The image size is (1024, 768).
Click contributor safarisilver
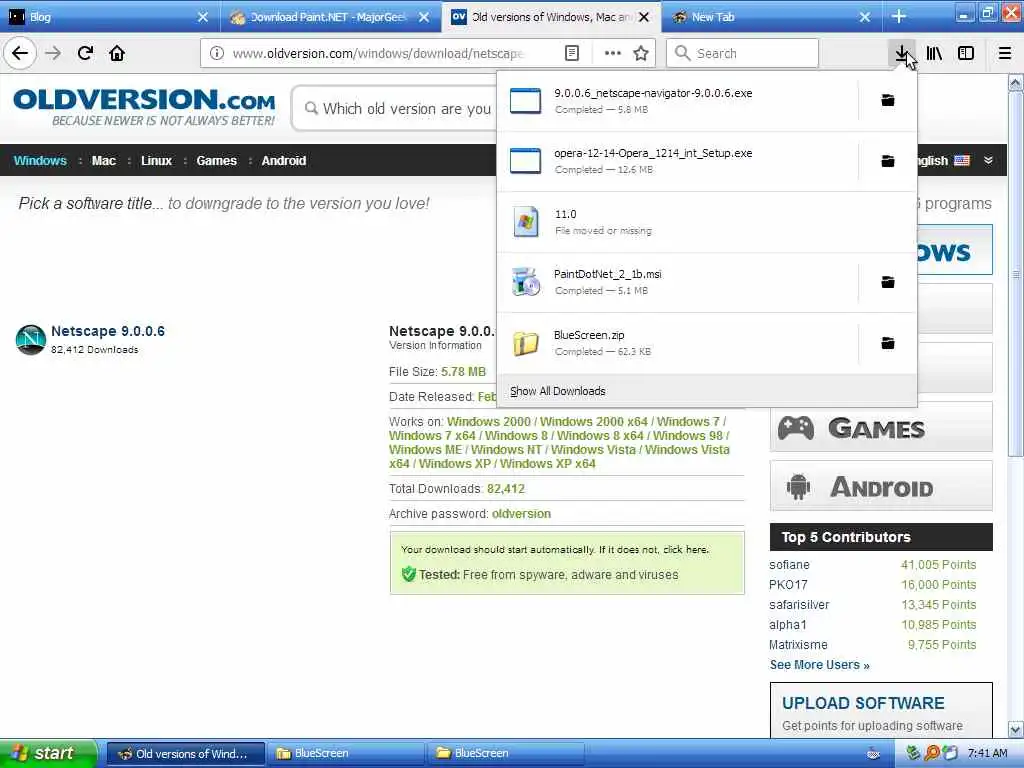coord(799,605)
